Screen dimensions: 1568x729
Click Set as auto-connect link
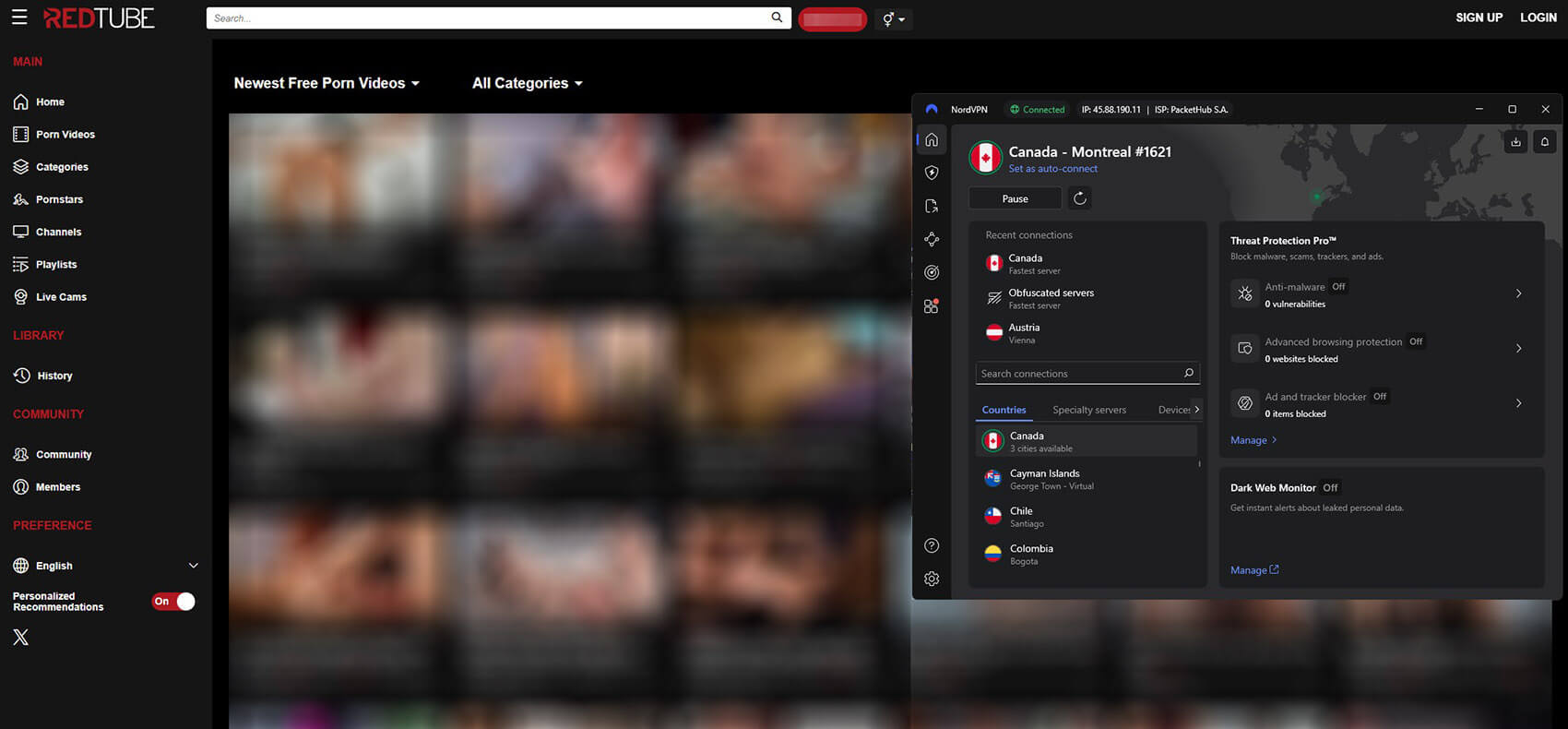pos(1052,169)
